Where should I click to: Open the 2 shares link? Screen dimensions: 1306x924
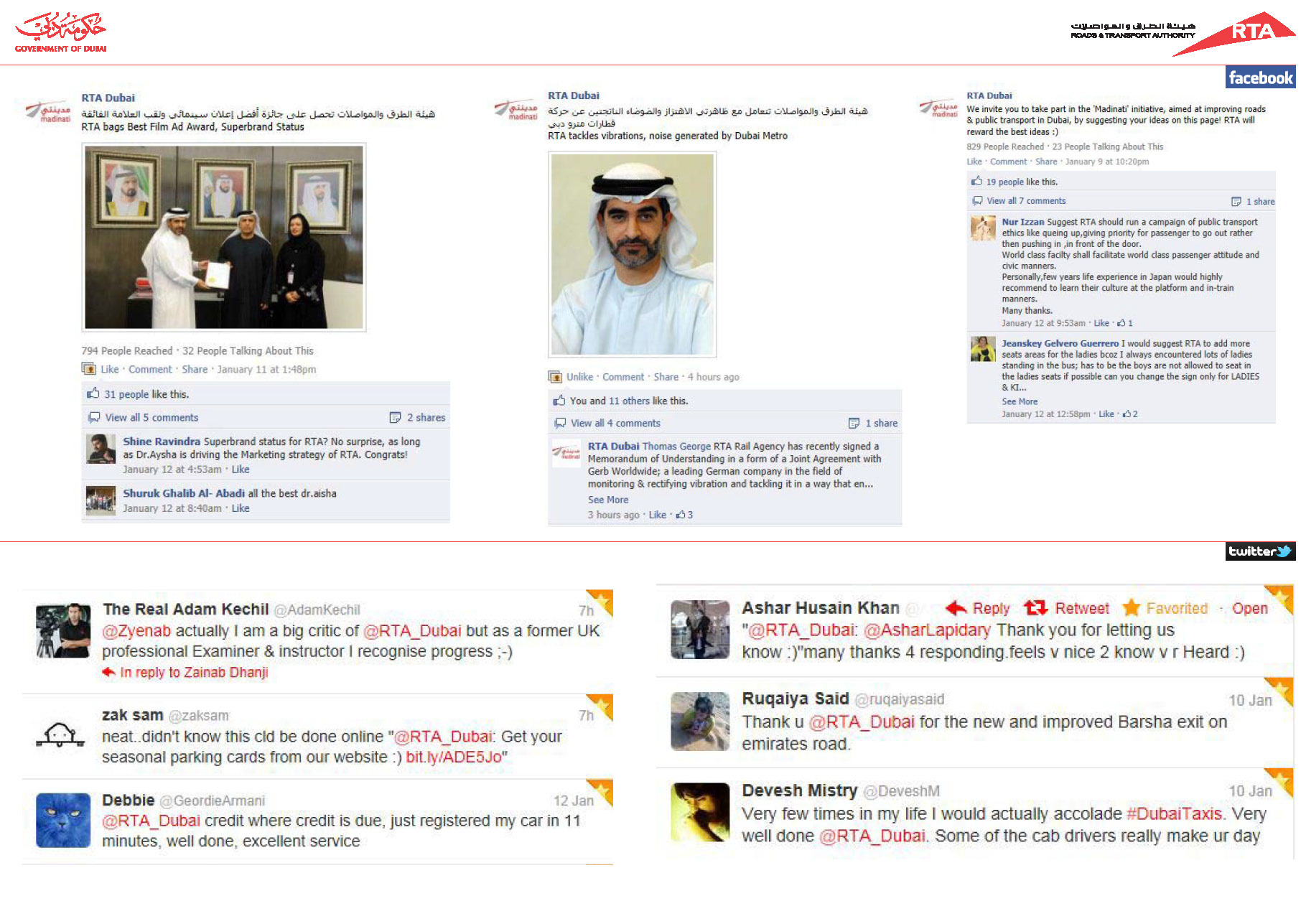[x=426, y=418]
